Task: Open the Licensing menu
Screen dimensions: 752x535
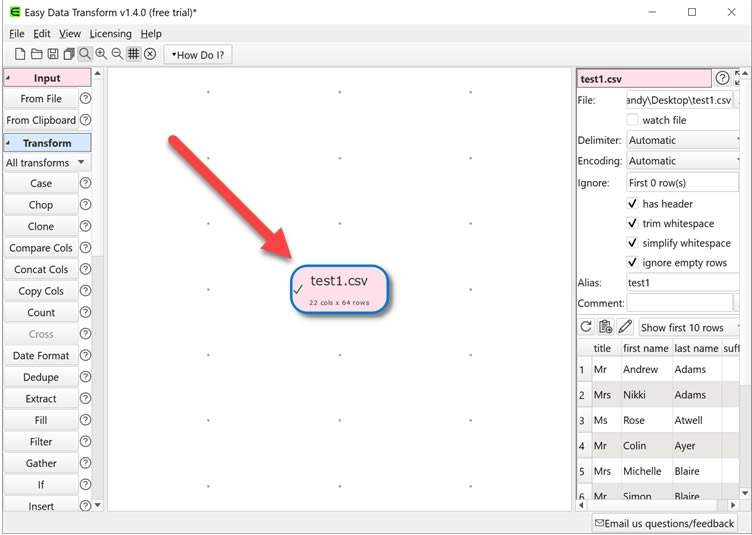Action: point(110,34)
